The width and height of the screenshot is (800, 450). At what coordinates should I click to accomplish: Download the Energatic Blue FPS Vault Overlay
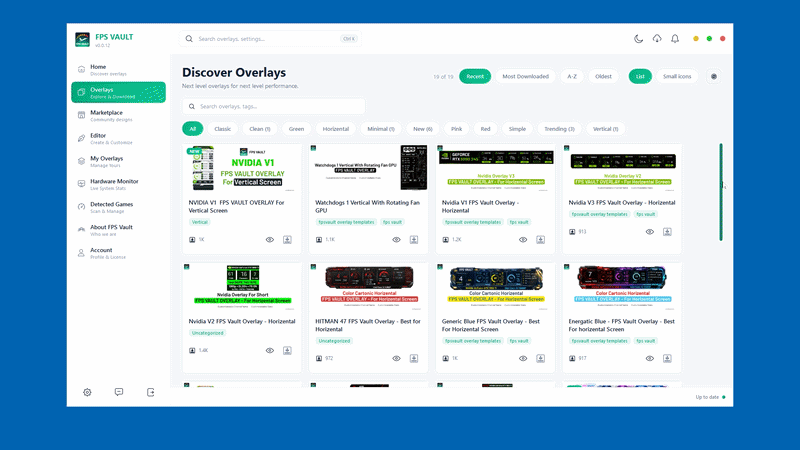(x=667, y=359)
